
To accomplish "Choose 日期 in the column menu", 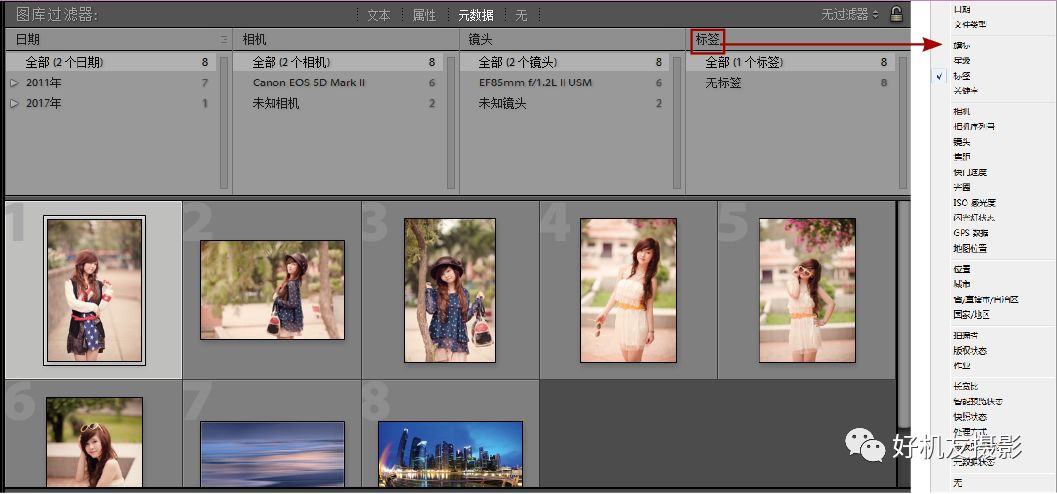I will click(x=962, y=9).
